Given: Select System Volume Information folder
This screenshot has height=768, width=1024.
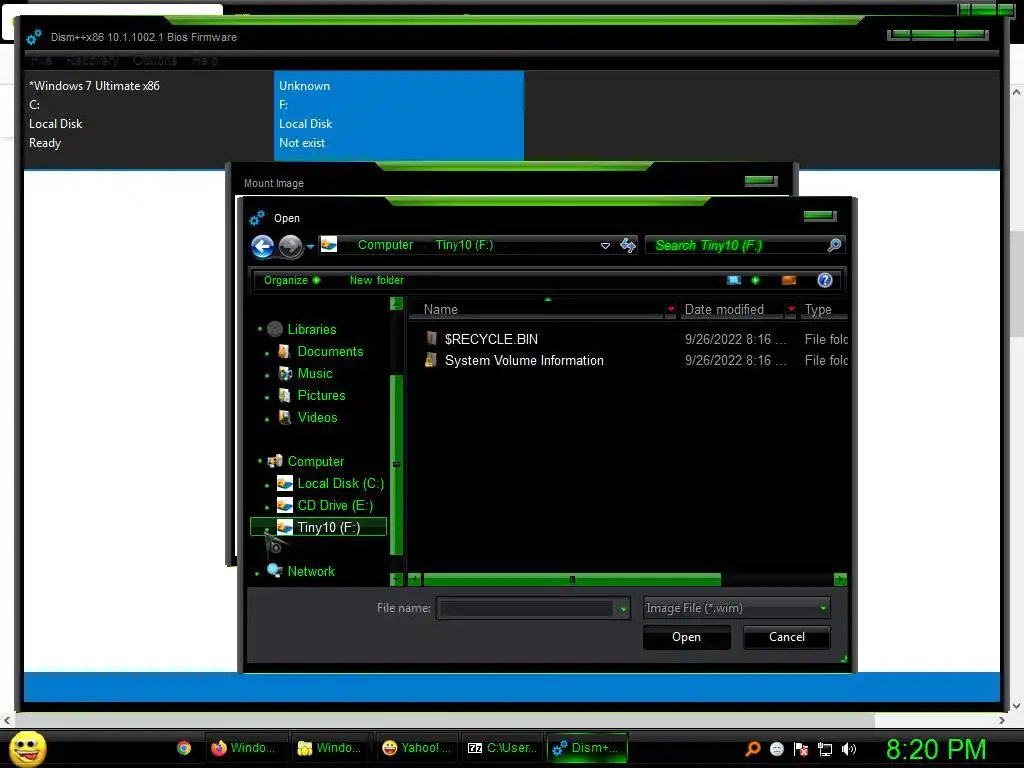Looking at the screenshot, I should pyautogui.click(x=524, y=360).
